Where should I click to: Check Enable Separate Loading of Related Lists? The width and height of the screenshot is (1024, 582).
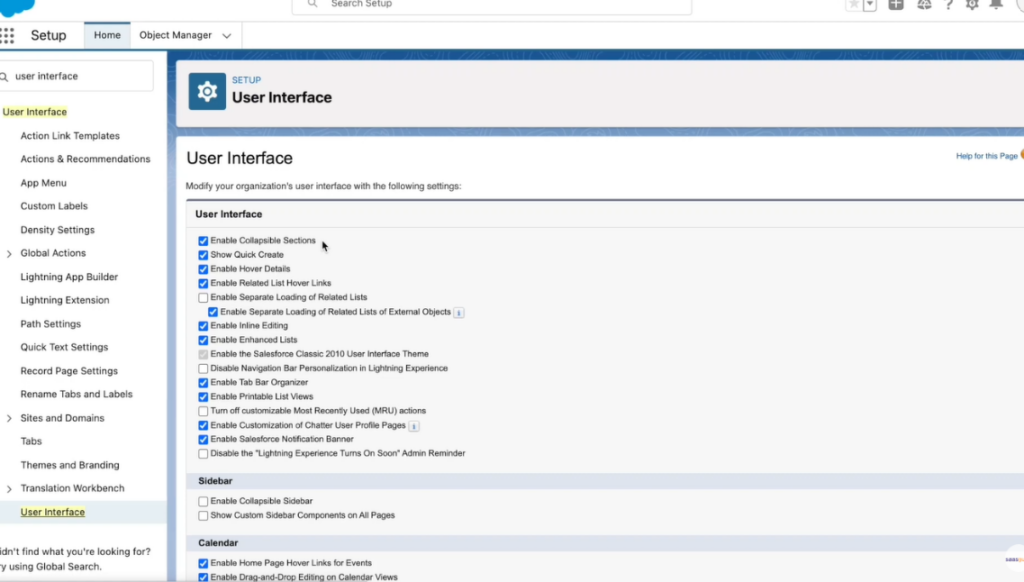203,298
